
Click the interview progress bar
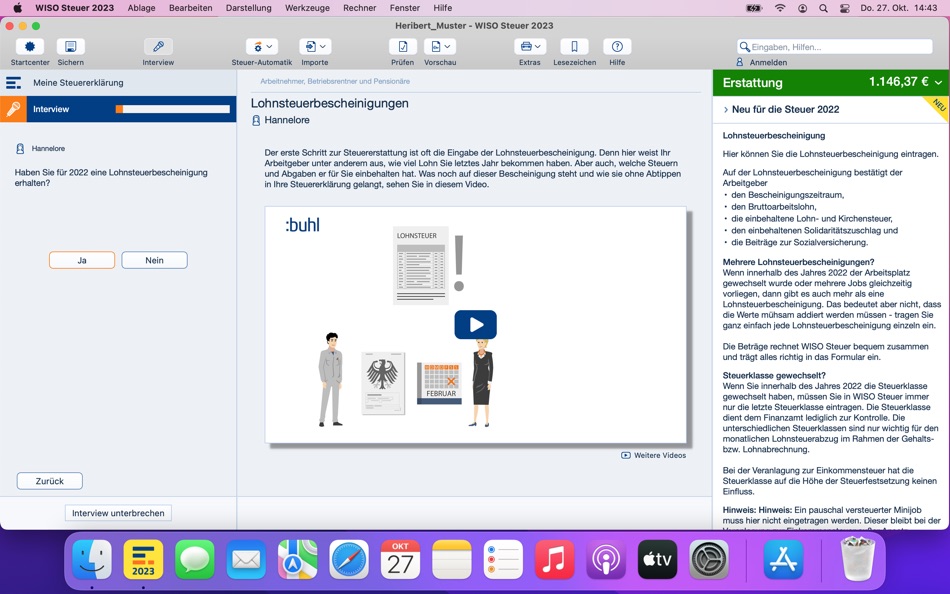173,109
